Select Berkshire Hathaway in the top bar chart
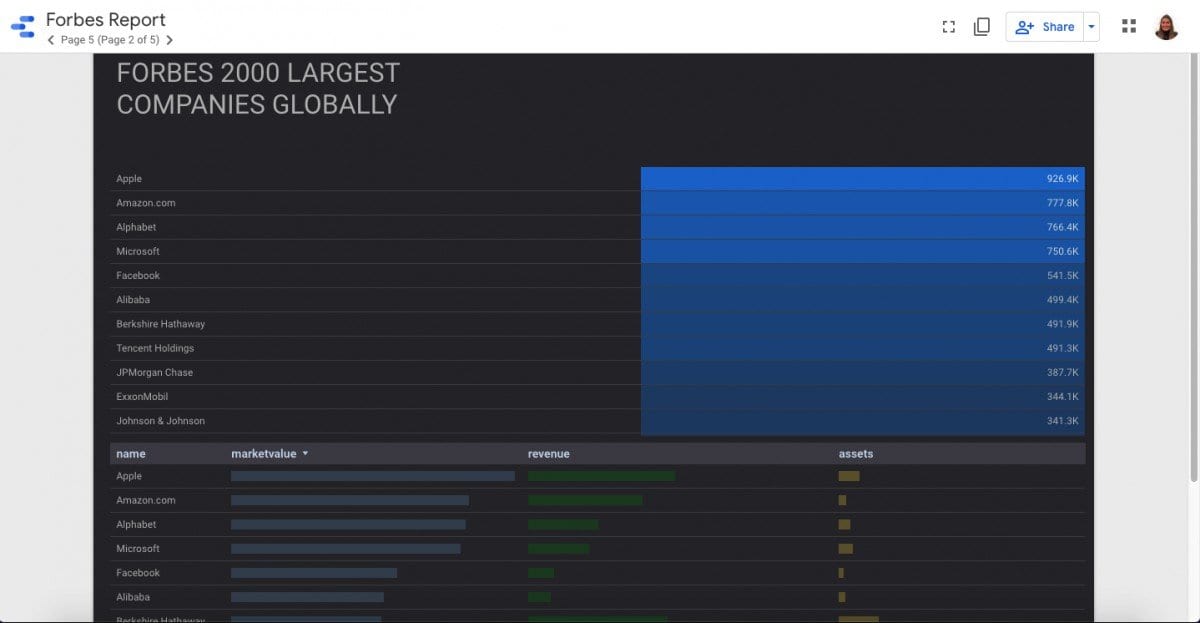Viewport: 1200px width, 623px height. (161, 324)
